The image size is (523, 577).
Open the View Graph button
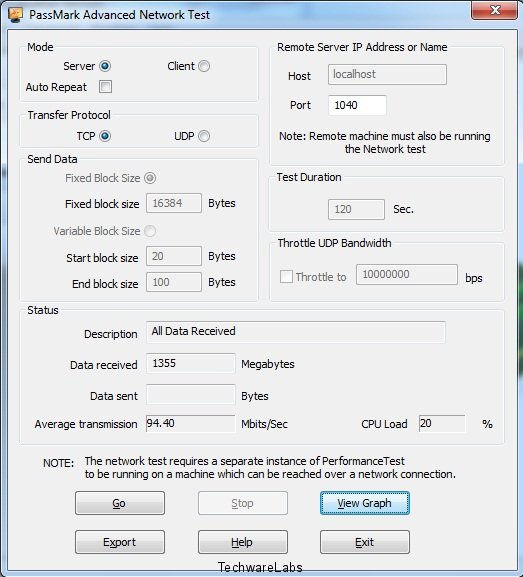point(365,503)
